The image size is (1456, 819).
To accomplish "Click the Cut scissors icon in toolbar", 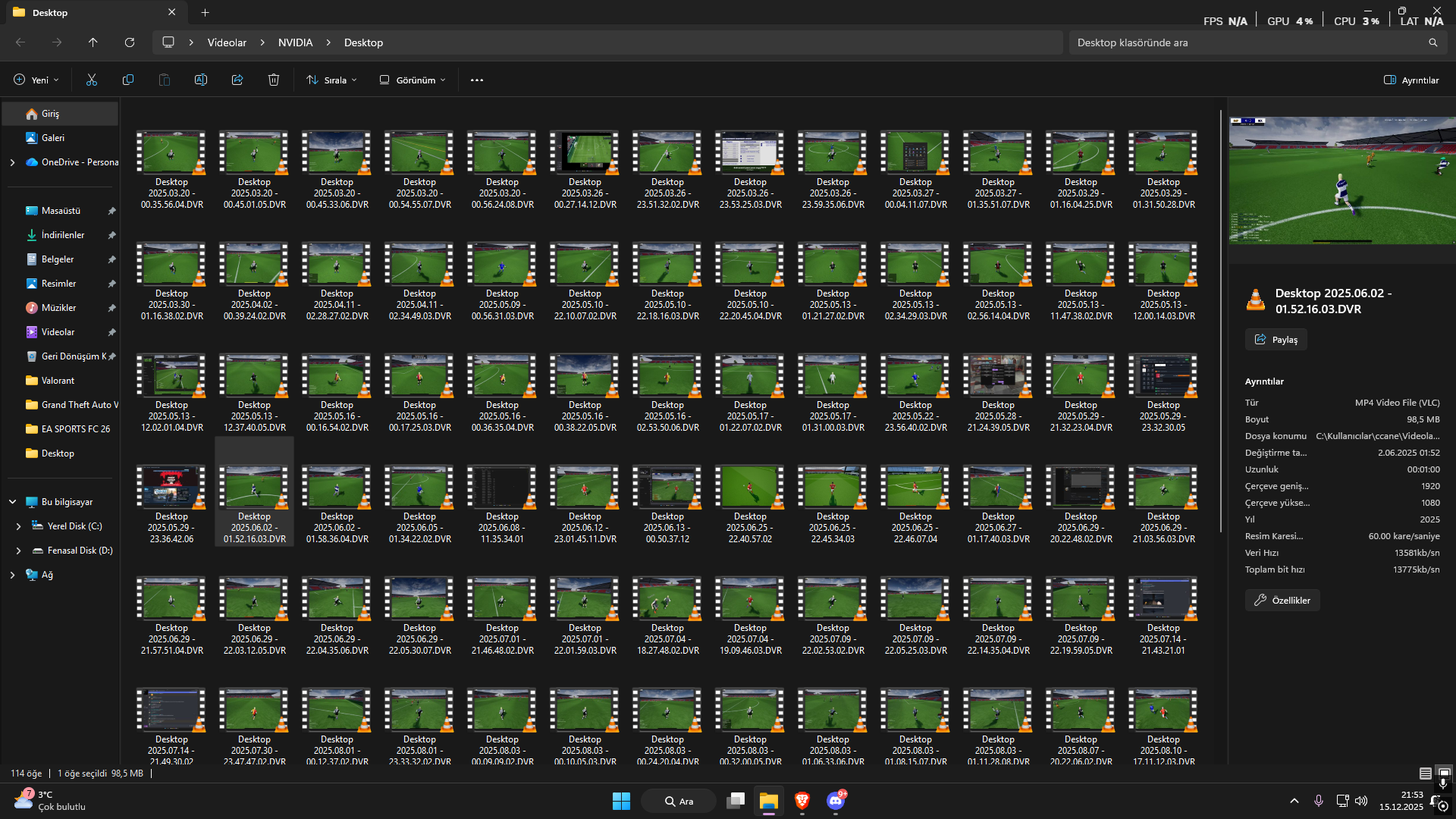I will [x=92, y=80].
